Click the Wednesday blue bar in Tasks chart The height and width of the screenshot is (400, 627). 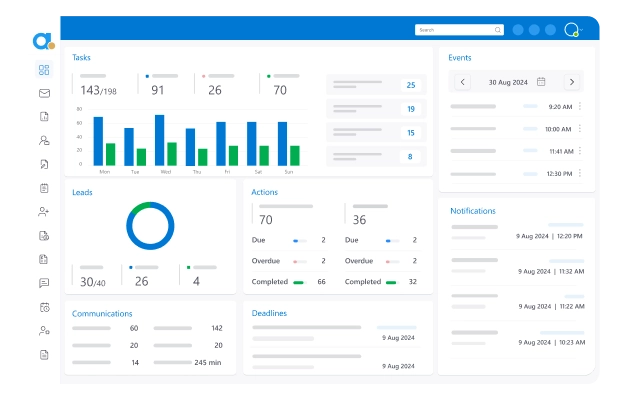(160, 140)
